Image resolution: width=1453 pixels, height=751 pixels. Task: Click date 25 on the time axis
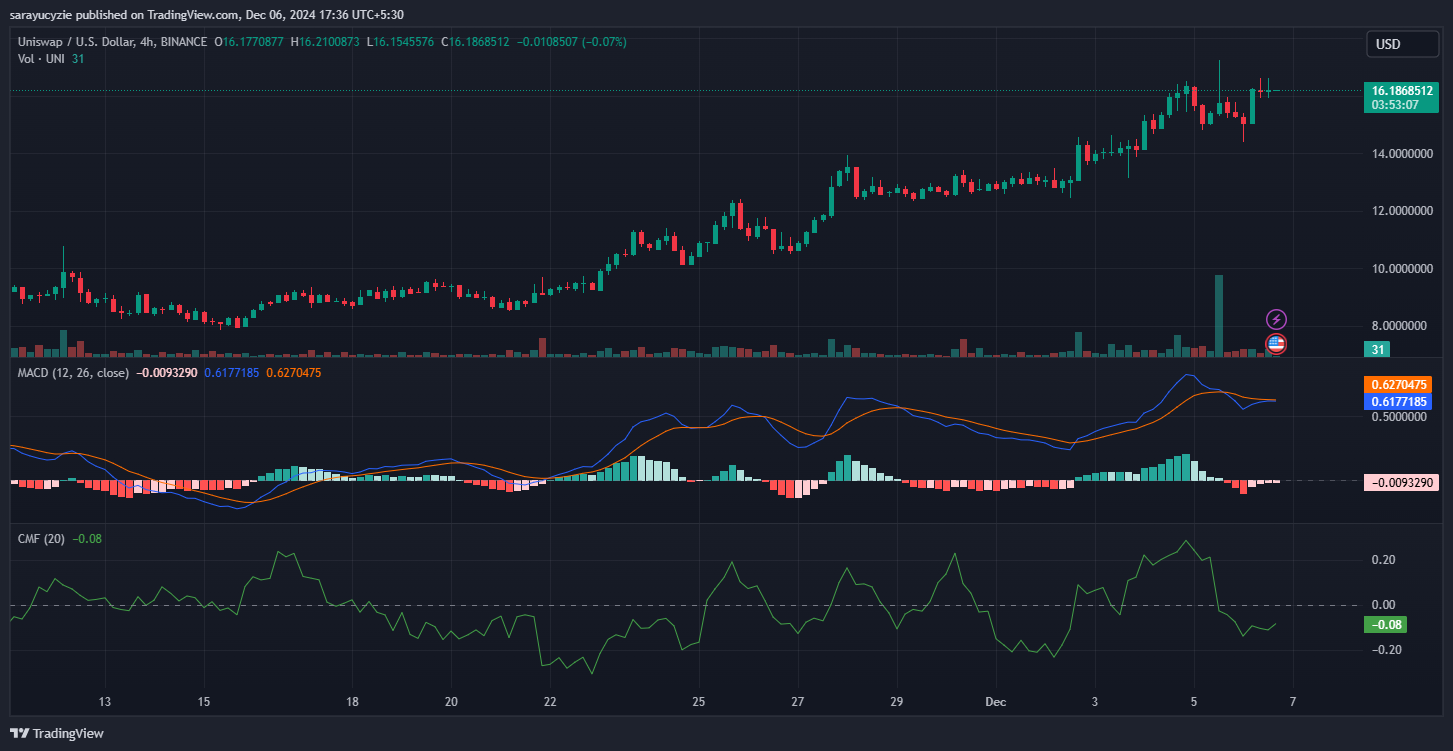pyautogui.click(x=698, y=702)
